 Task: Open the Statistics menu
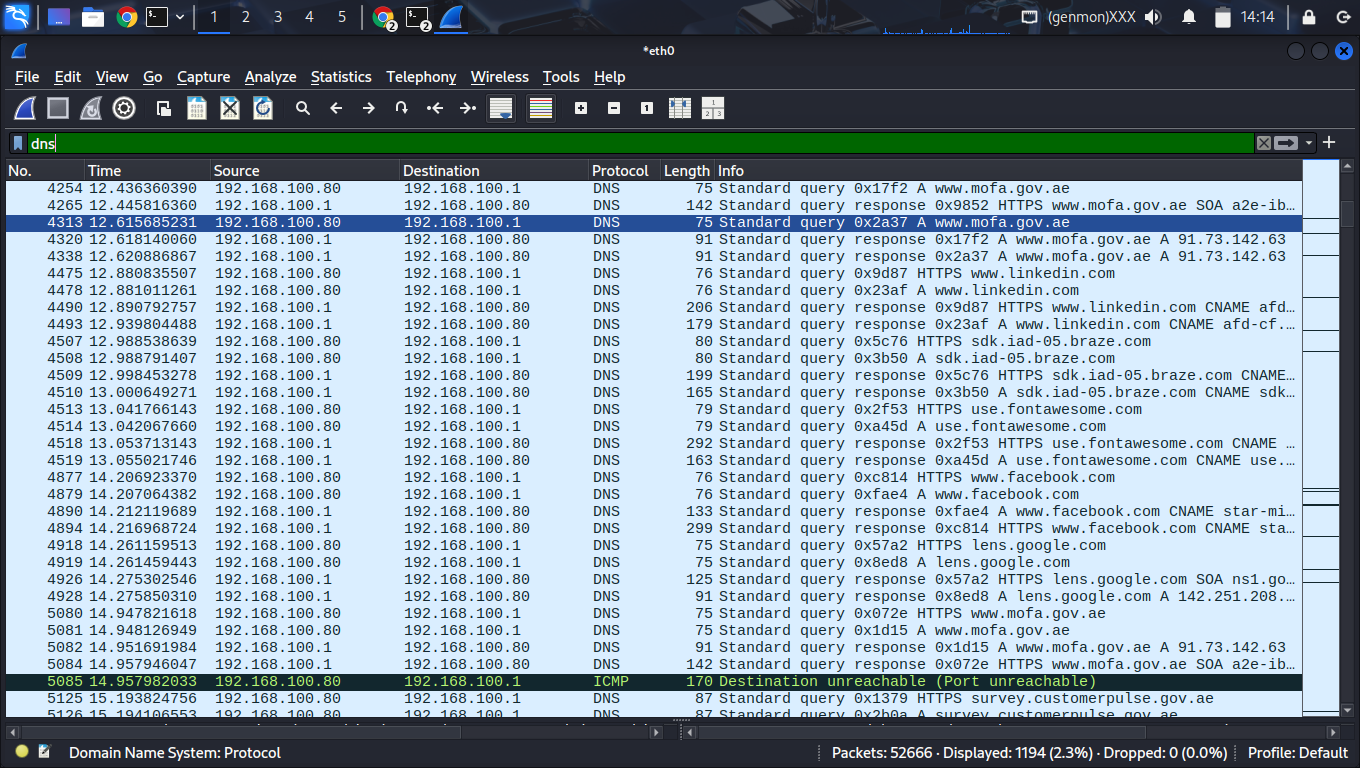(341, 77)
